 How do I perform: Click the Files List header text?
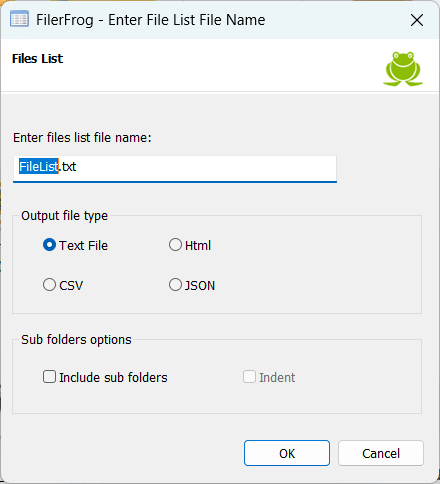pos(37,59)
